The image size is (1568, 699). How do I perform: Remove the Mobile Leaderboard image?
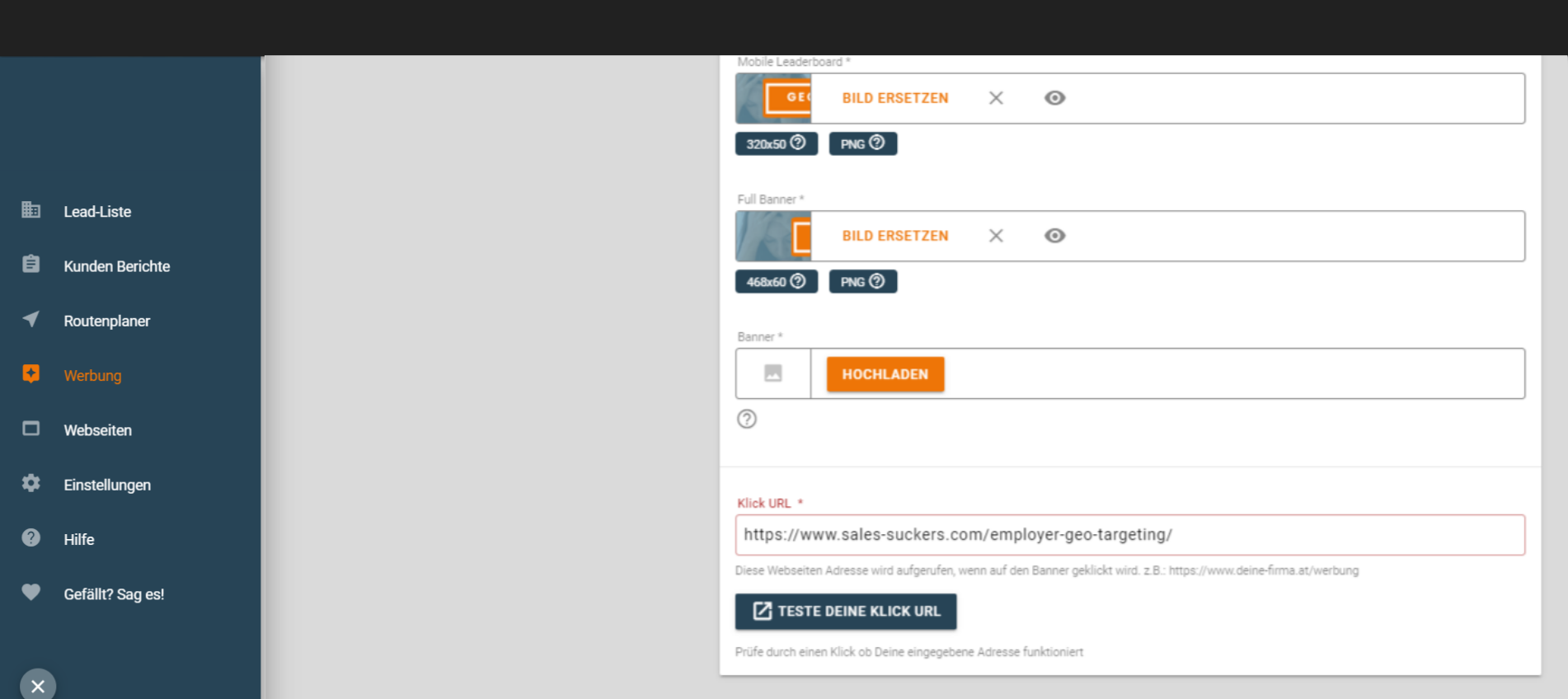pyautogui.click(x=996, y=98)
